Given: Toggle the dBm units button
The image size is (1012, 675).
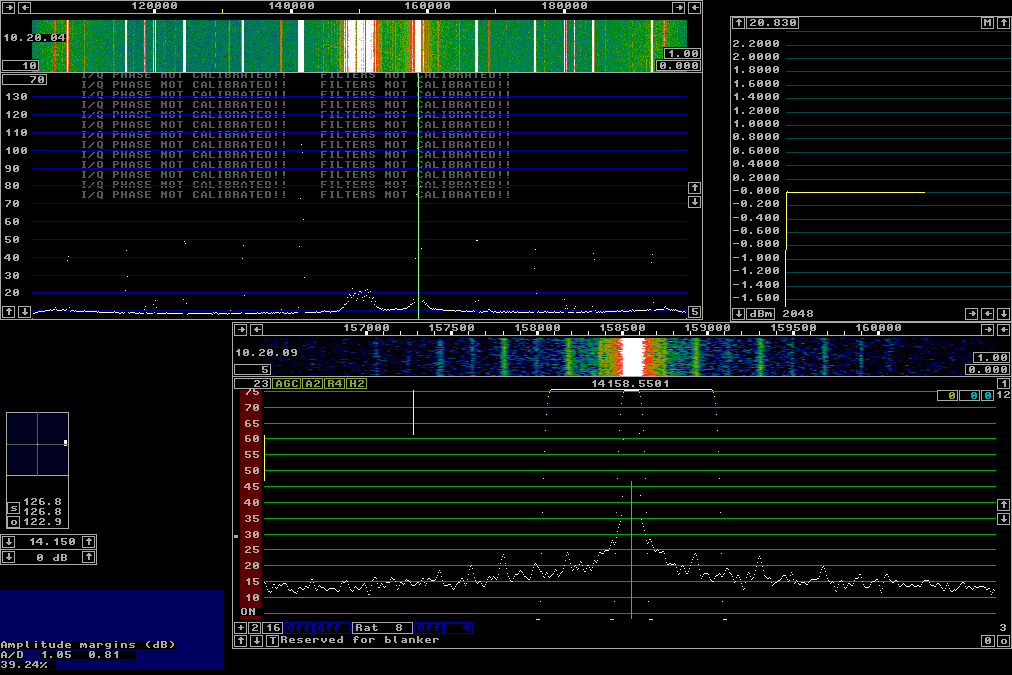Looking at the screenshot, I should tap(761, 314).
